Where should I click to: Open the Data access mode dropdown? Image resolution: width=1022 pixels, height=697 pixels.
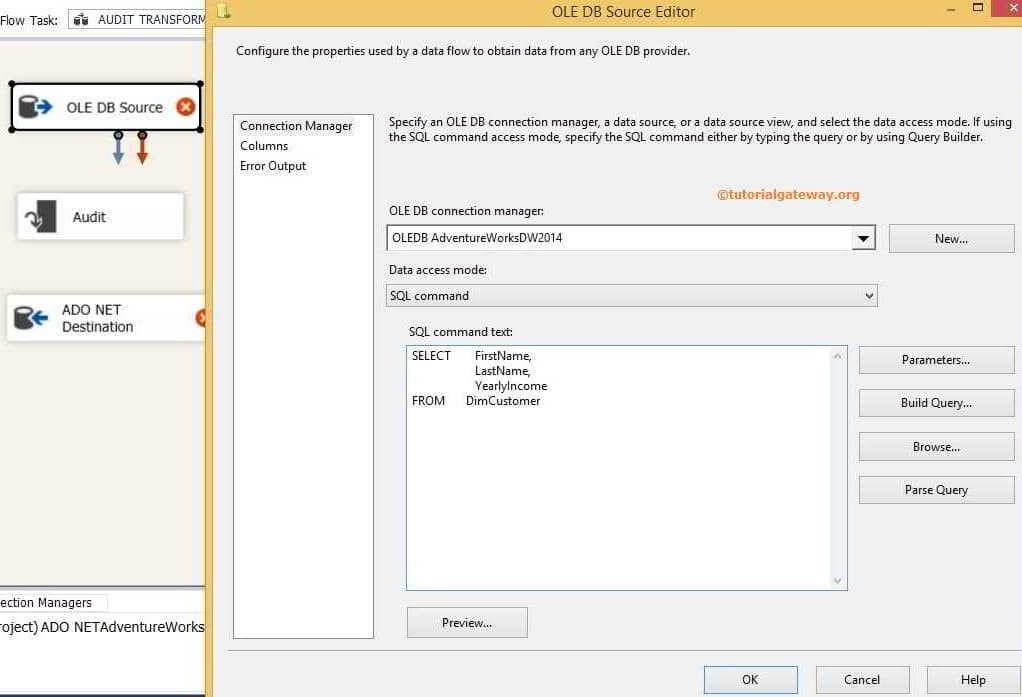[868, 295]
